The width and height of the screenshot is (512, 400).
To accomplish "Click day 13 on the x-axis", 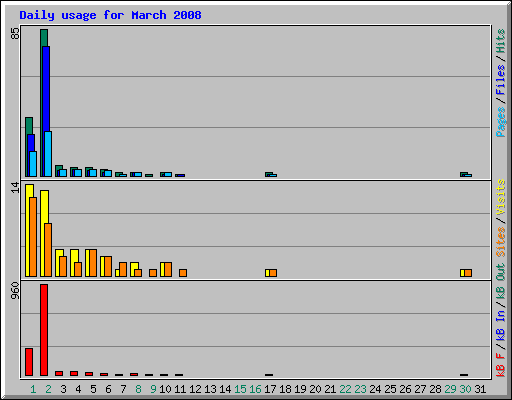I will point(210,389).
